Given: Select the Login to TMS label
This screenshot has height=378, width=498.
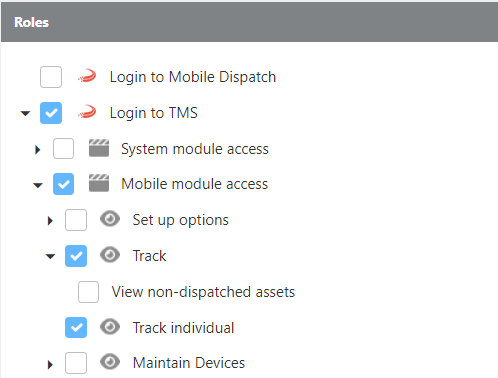Looking at the screenshot, I should (154, 113).
